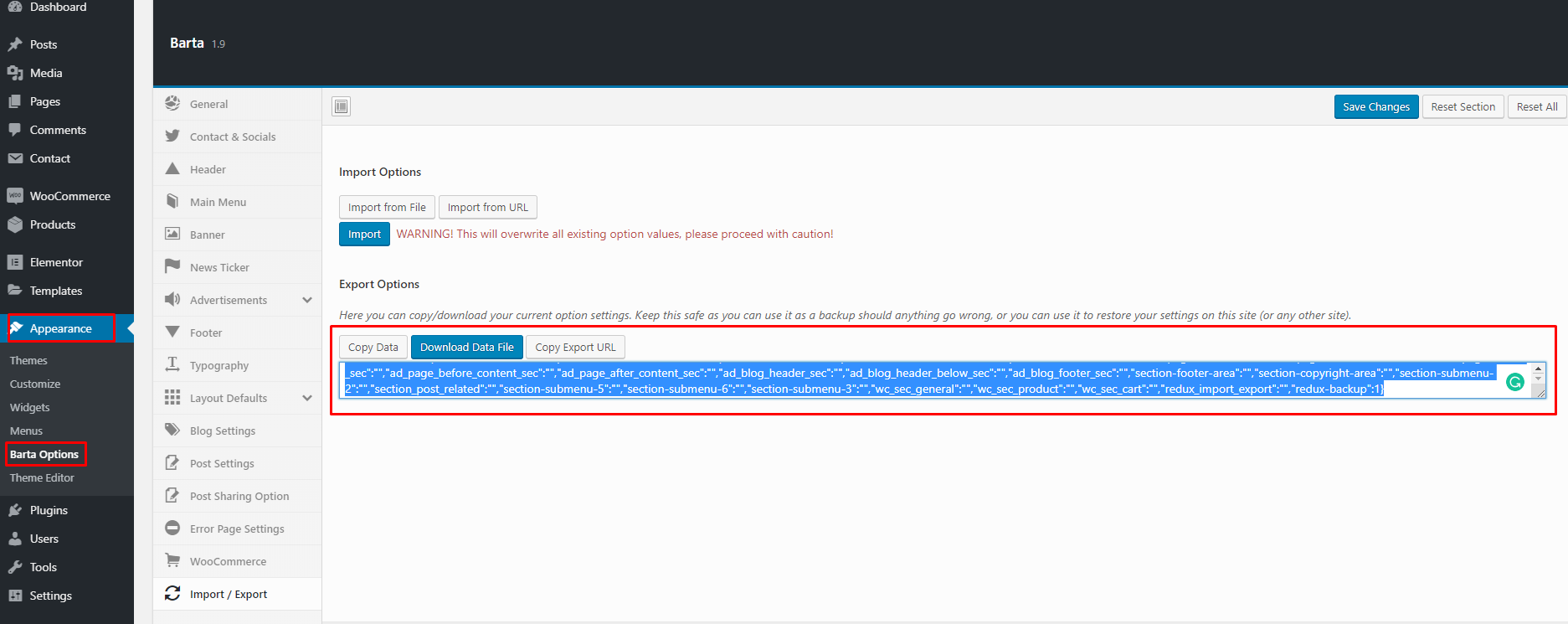Choose Import from File
Image resolution: width=1568 pixels, height=624 pixels.
[387, 207]
